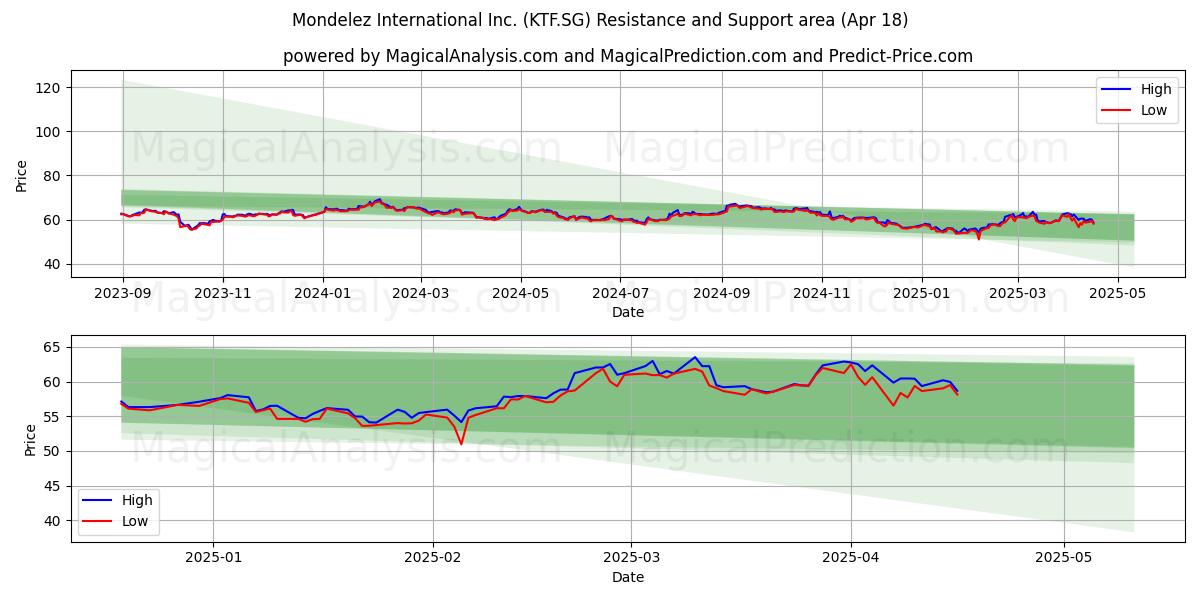Click the '2025-05' tick label in the upper chart
This screenshot has width=1200, height=600.
1117,295
